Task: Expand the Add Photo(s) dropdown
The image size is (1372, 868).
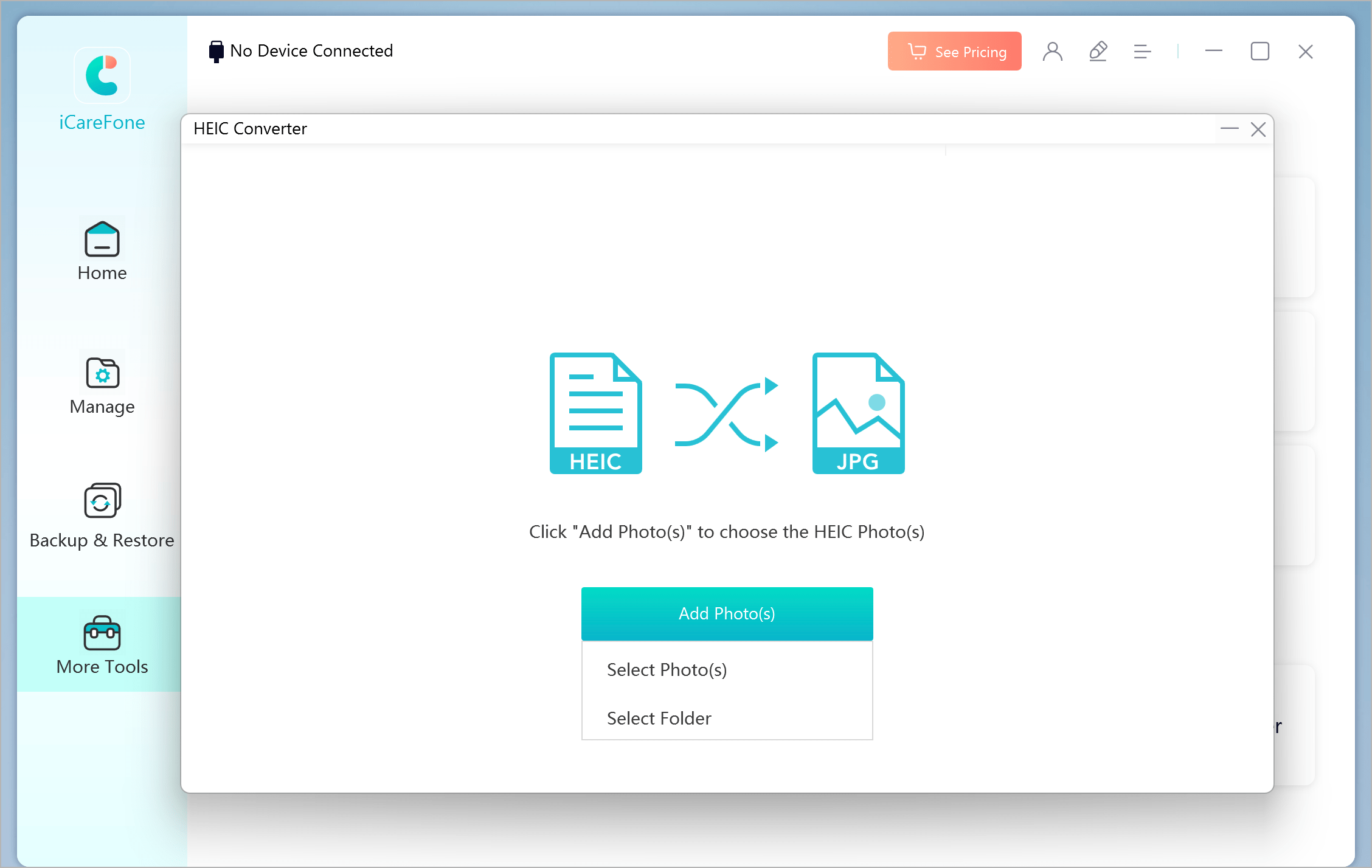Action: coord(727,614)
